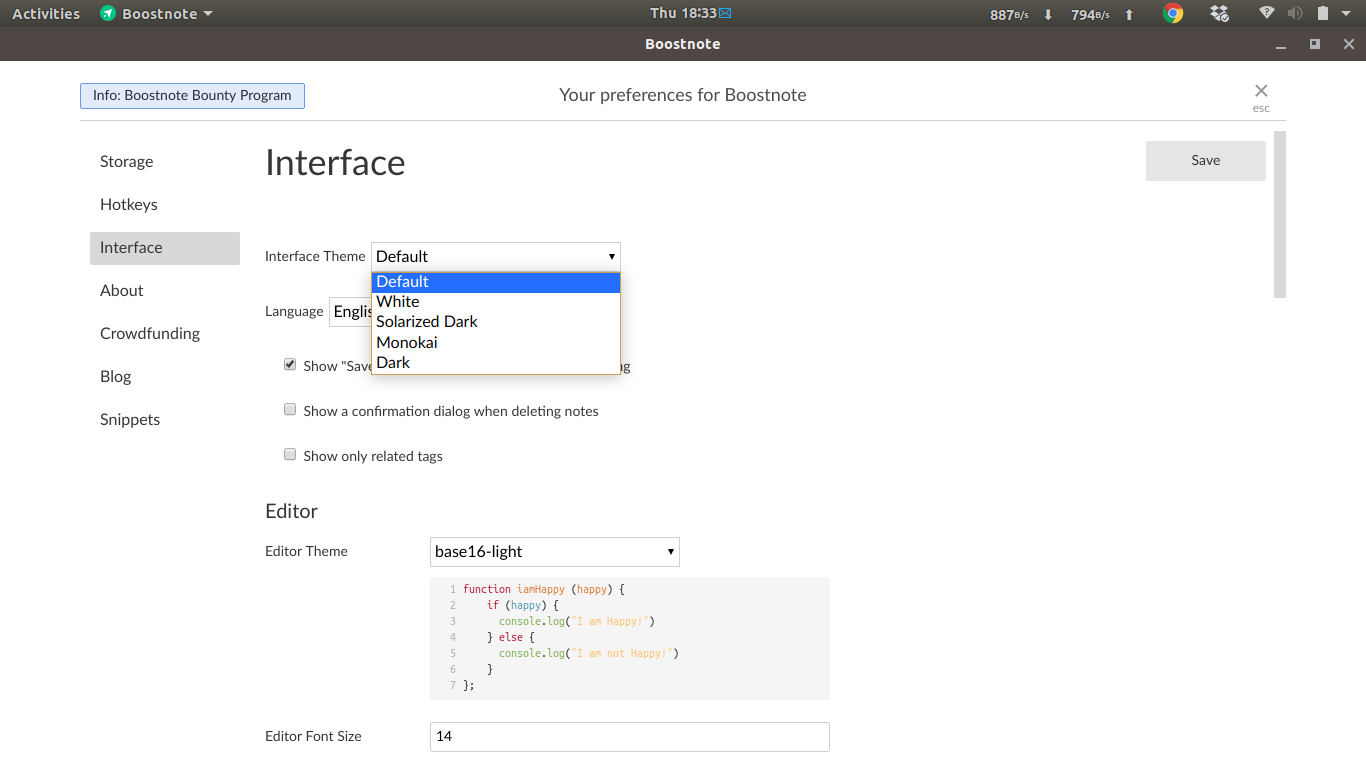Open the Storage preferences tab

tap(165, 161)
